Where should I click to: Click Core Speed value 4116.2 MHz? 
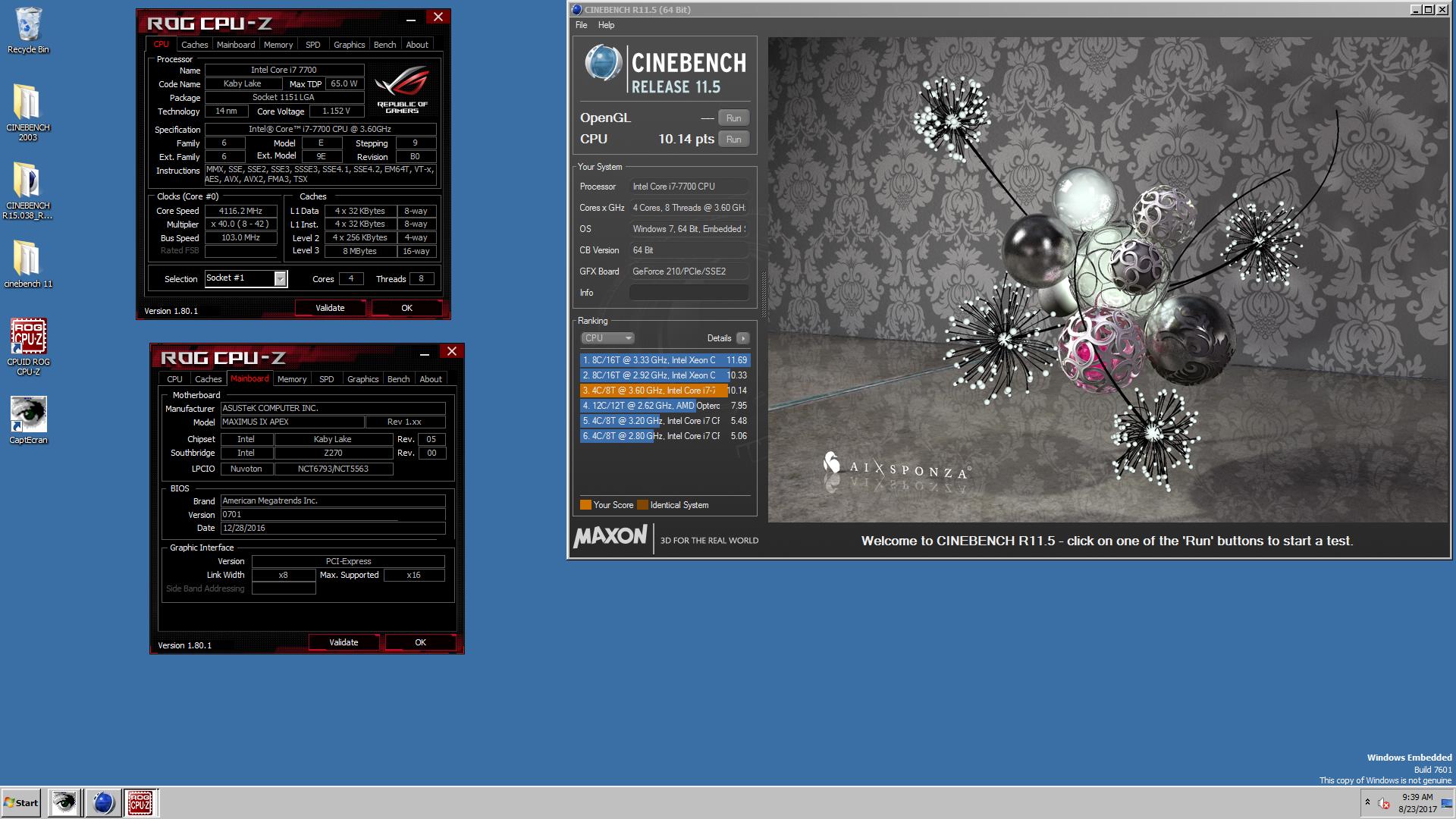pyautogui.click(x=240, y=211)
